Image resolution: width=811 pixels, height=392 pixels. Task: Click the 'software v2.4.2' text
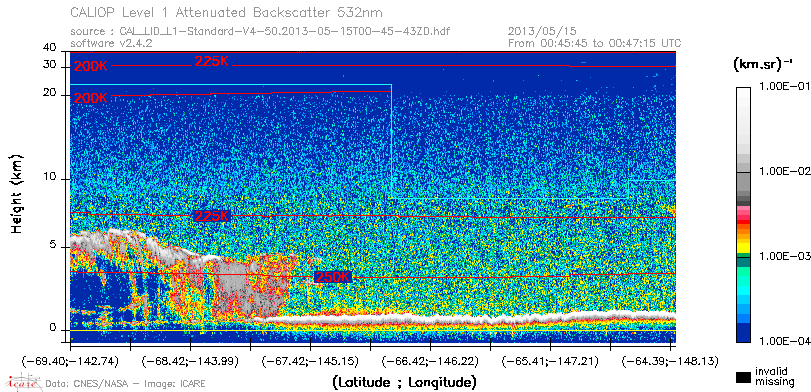tap(111, 43)
